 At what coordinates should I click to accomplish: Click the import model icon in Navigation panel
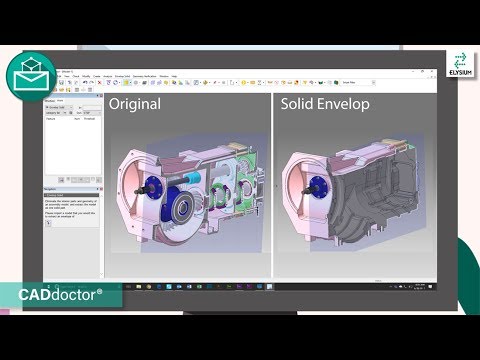(x=49, y=223)
